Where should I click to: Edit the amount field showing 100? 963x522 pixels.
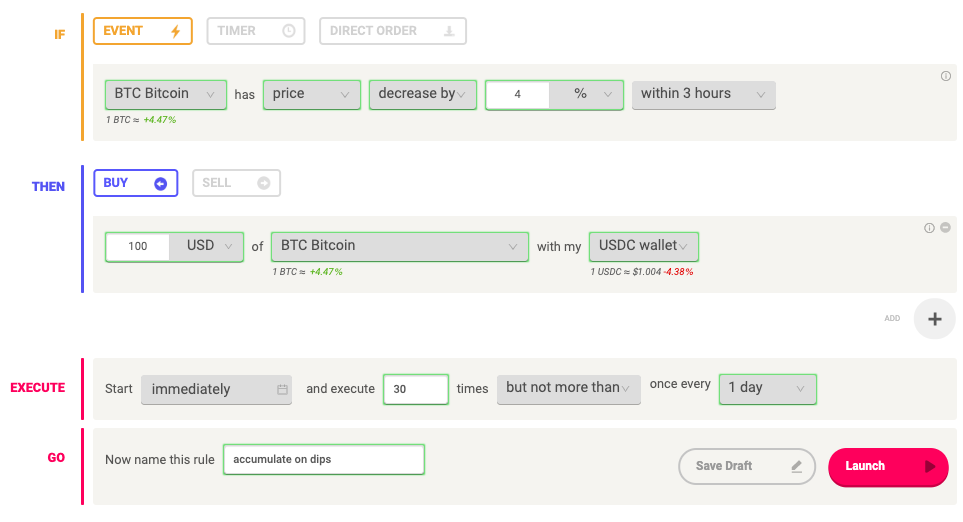click(x=138, y=247)
